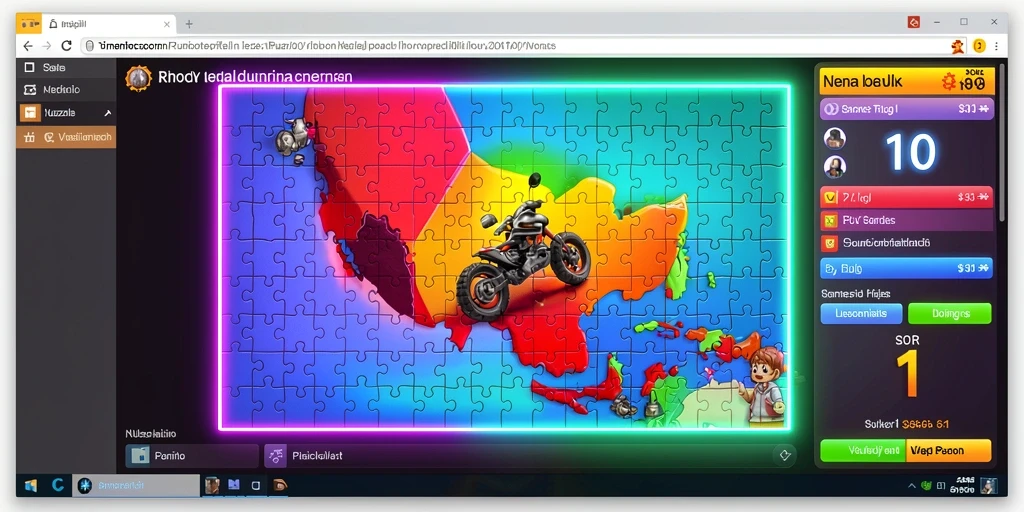Click the green tray icon

point(926,486)
